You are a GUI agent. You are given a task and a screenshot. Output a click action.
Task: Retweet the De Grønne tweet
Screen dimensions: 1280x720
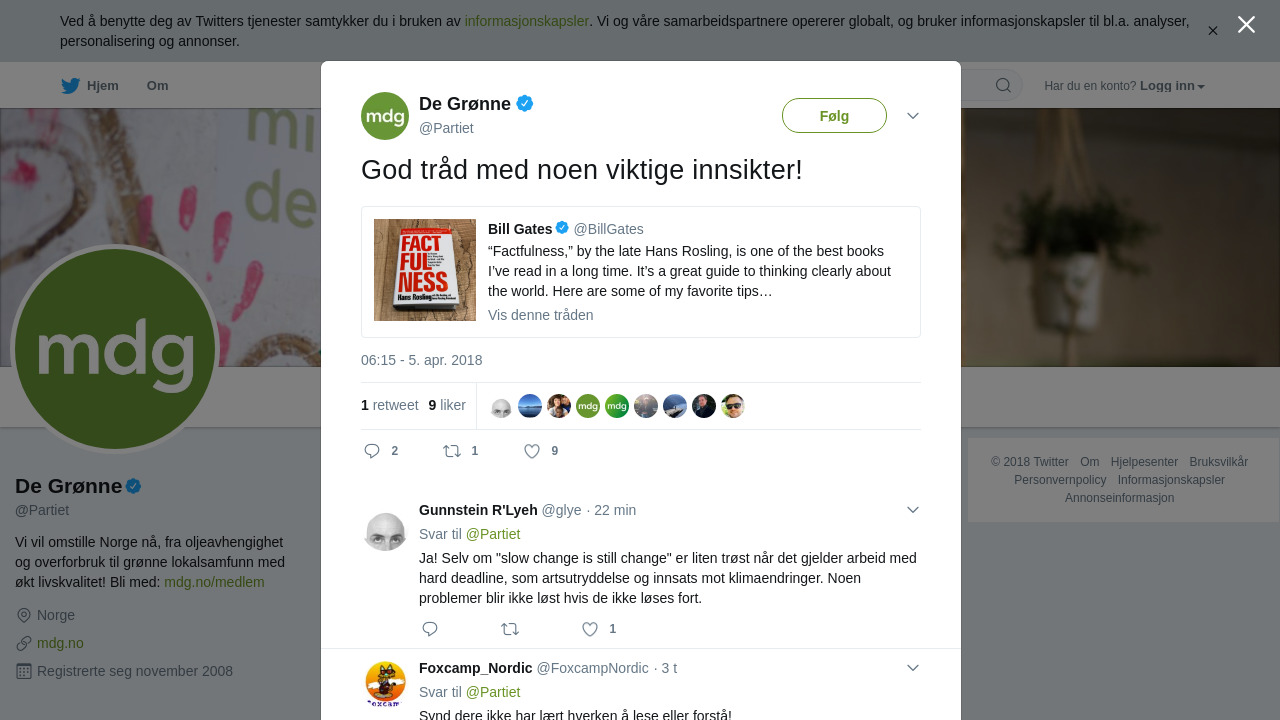[452, 451]
